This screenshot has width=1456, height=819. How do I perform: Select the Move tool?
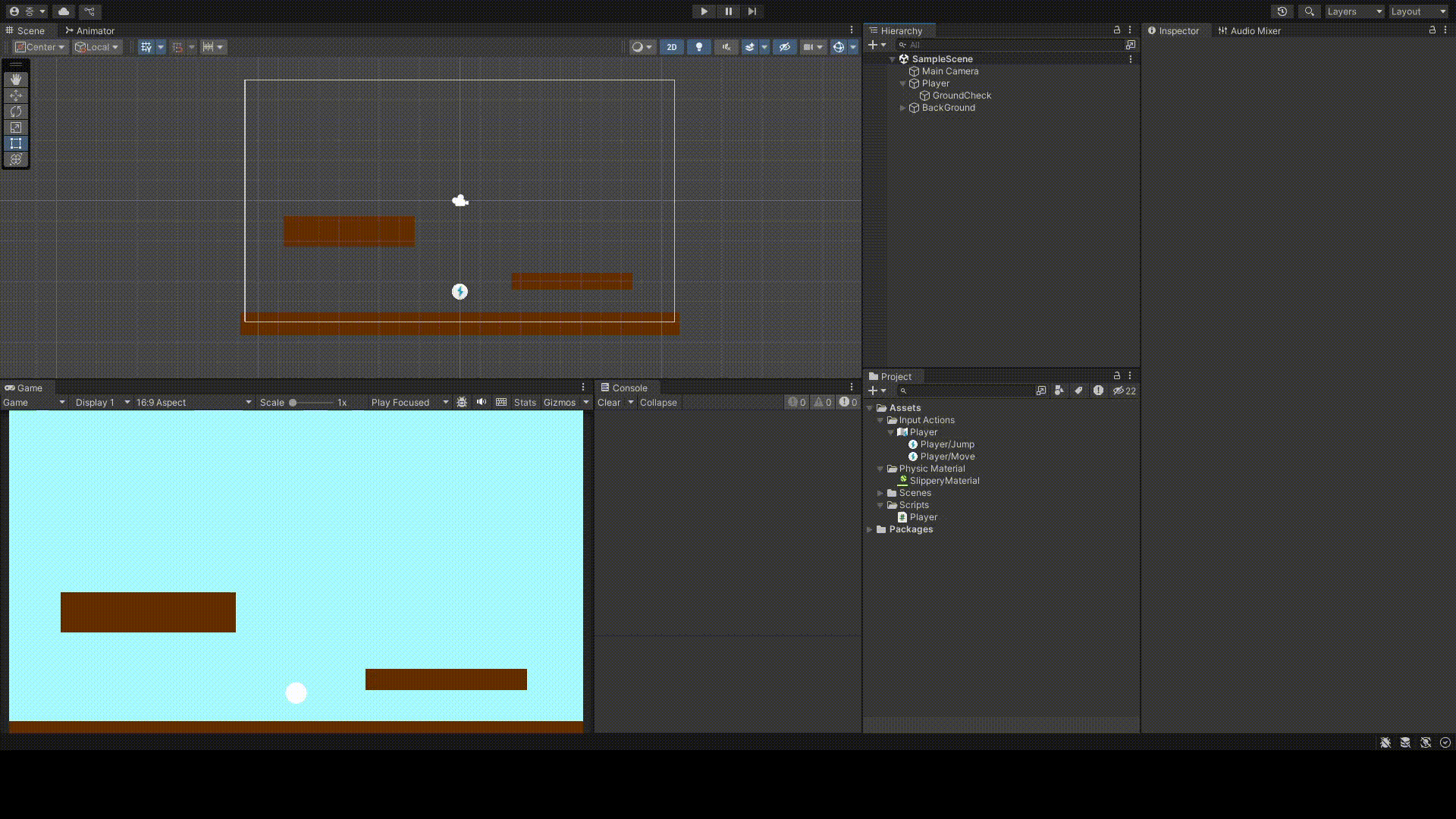coord(16,96)
